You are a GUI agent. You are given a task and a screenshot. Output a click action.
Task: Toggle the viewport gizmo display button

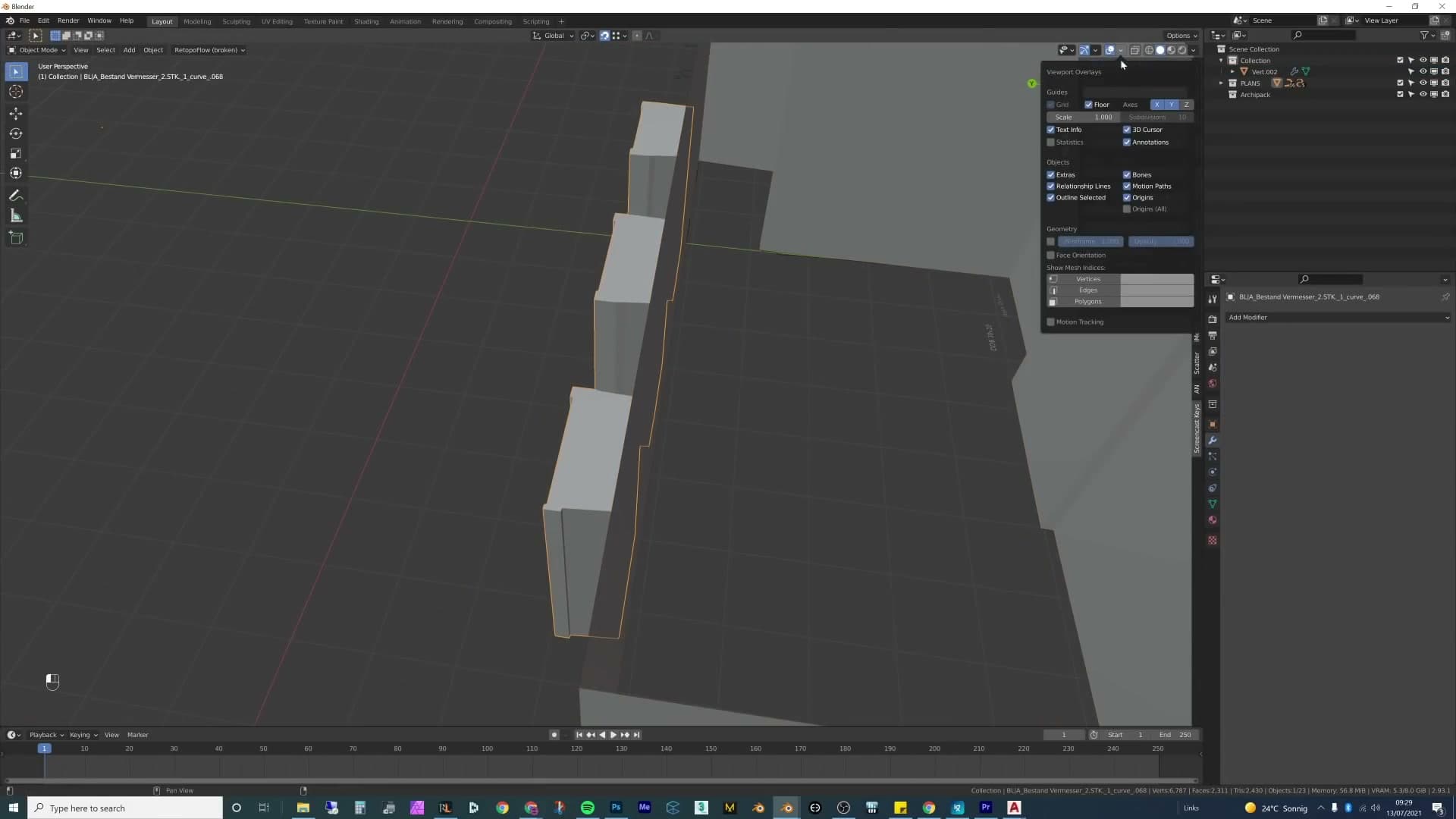click(x=1084, y=50)
